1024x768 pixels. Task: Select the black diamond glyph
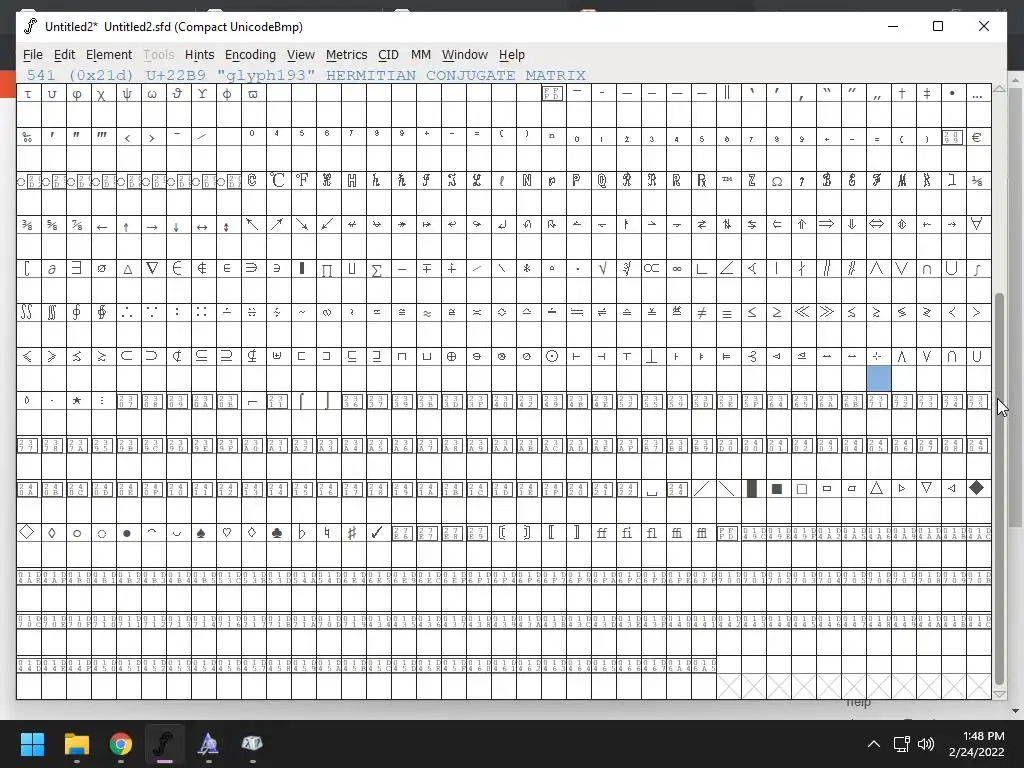coord(977,488)
